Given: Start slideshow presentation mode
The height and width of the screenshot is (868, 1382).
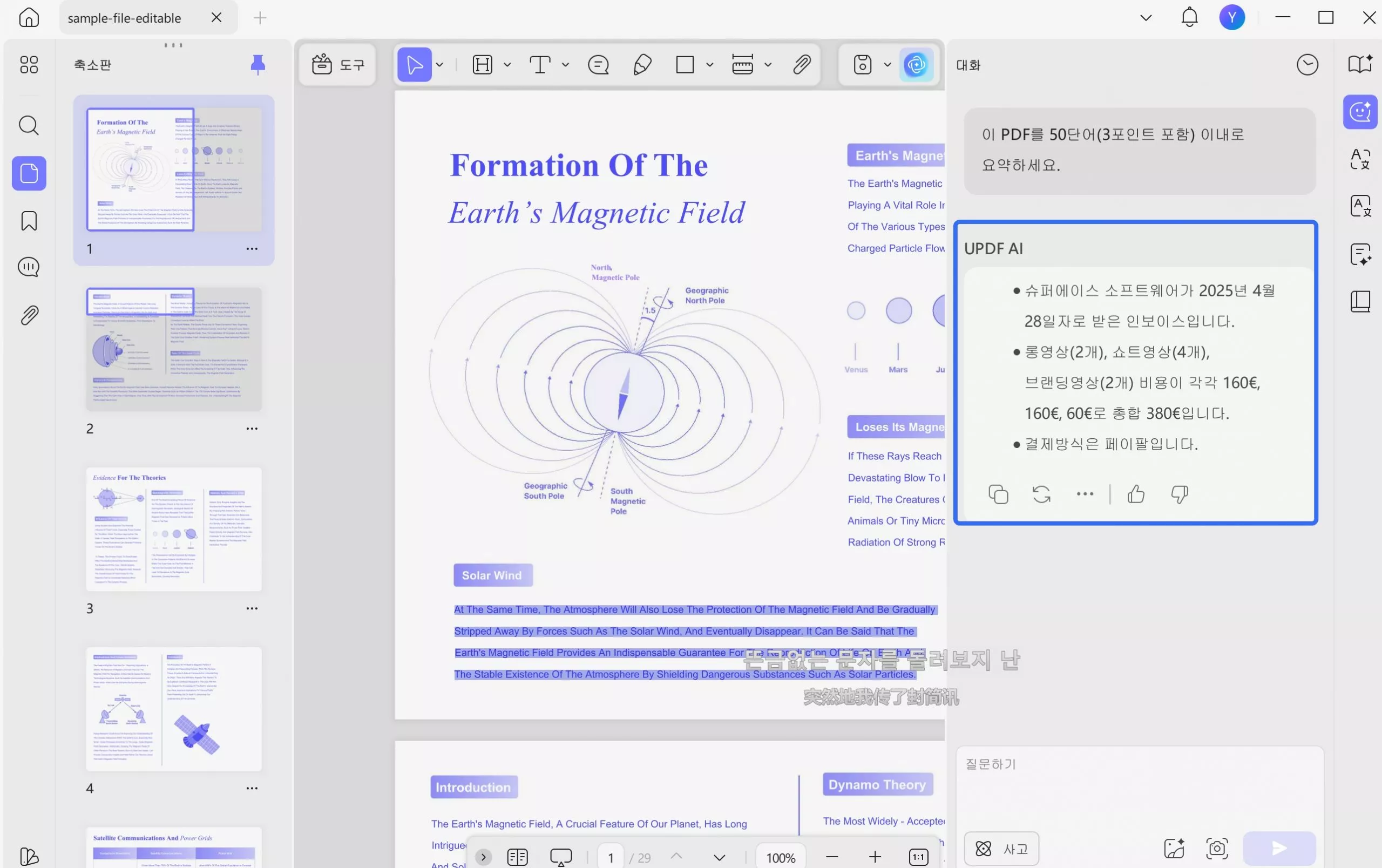Looking at the screenshot, I should pos(561,857).
